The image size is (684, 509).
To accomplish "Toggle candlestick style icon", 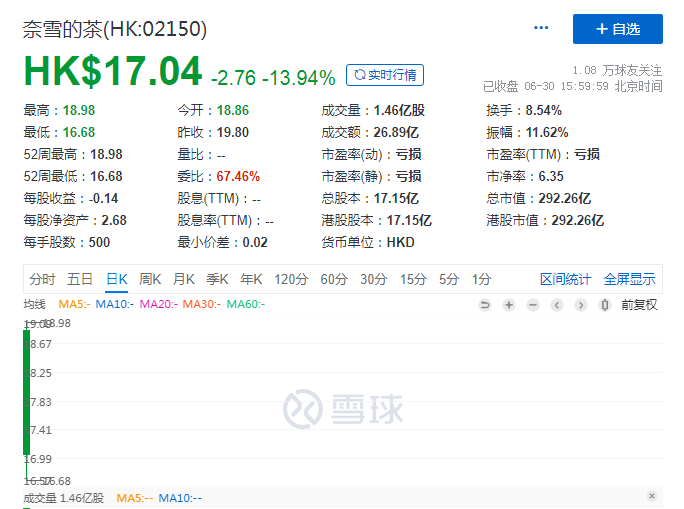I will [605, 305].
